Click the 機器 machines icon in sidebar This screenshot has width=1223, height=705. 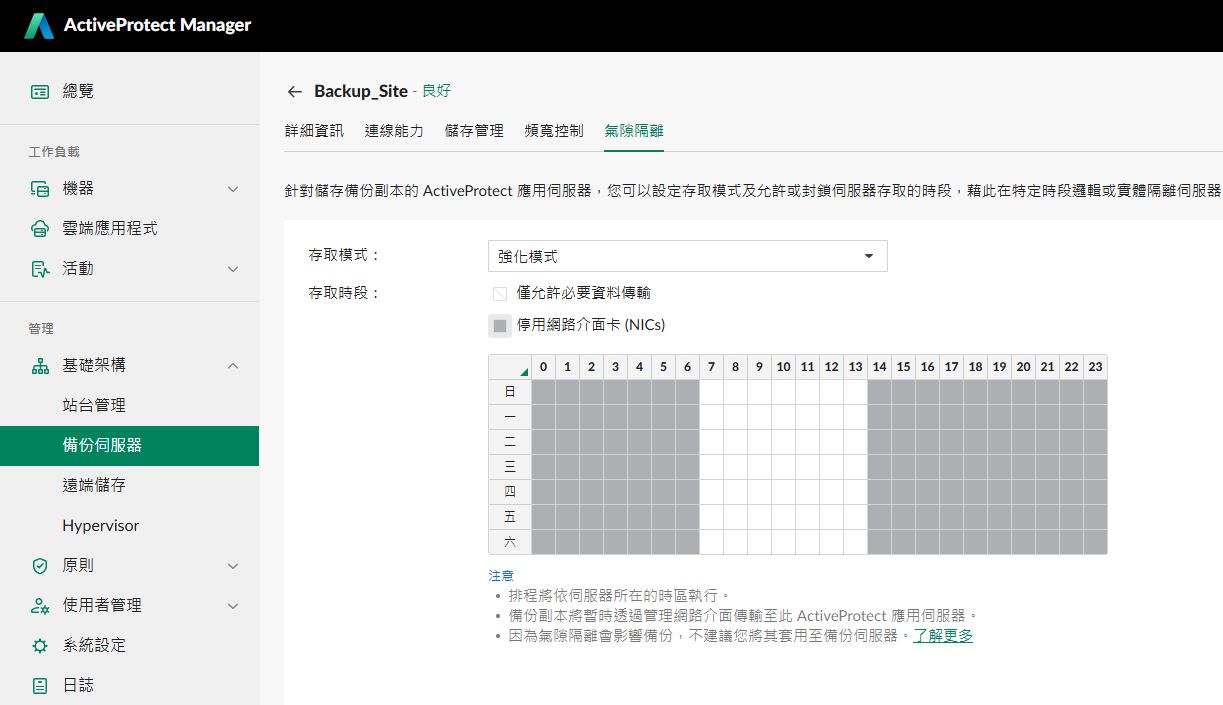[40, 188]
